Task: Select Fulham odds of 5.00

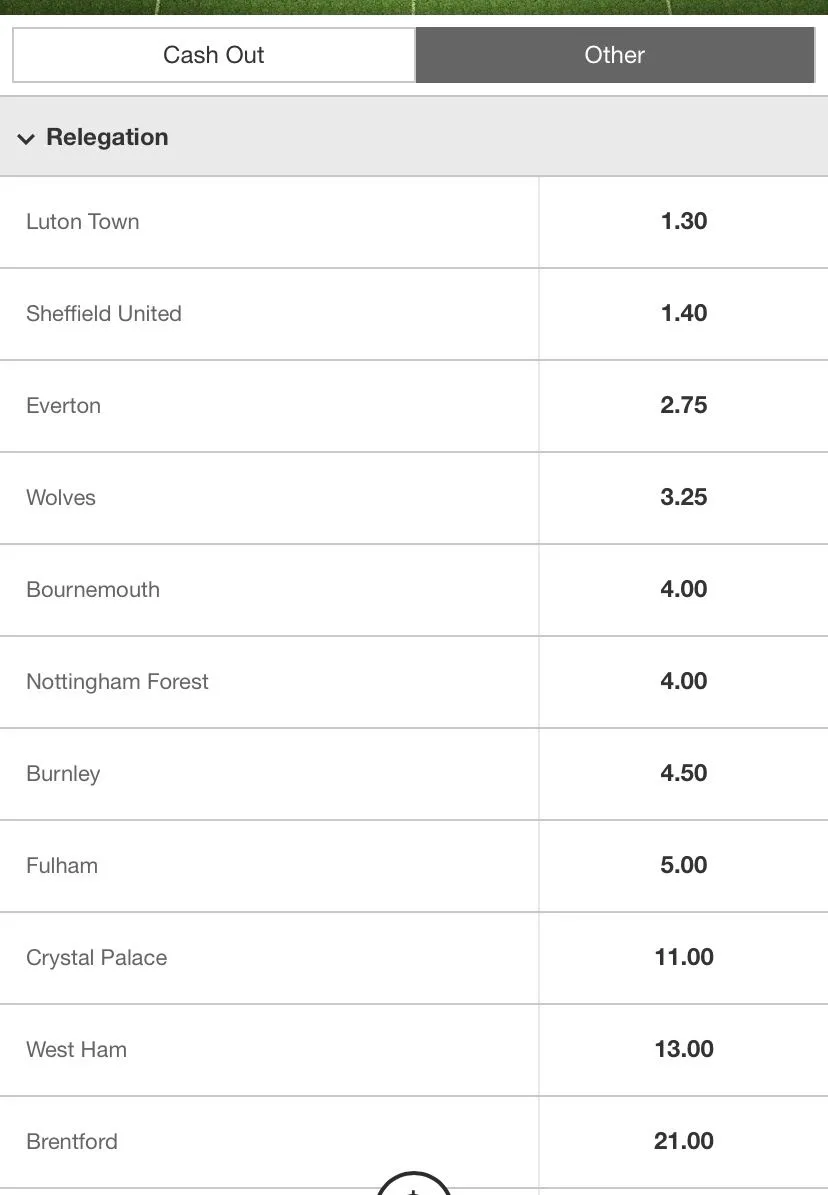Action: [x=683, y=865]
